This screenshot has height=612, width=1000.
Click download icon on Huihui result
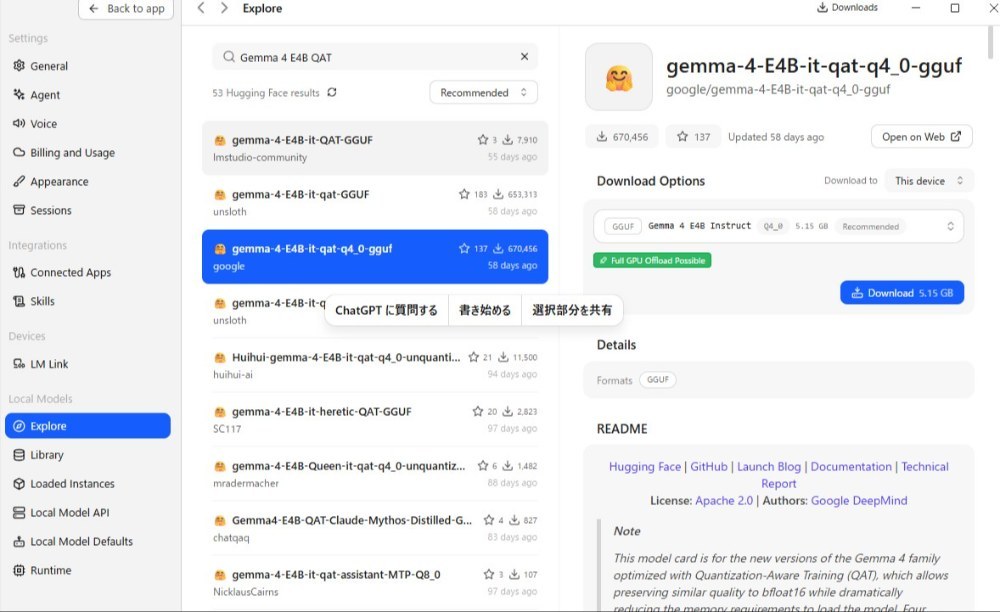click(x=503, y=357)
